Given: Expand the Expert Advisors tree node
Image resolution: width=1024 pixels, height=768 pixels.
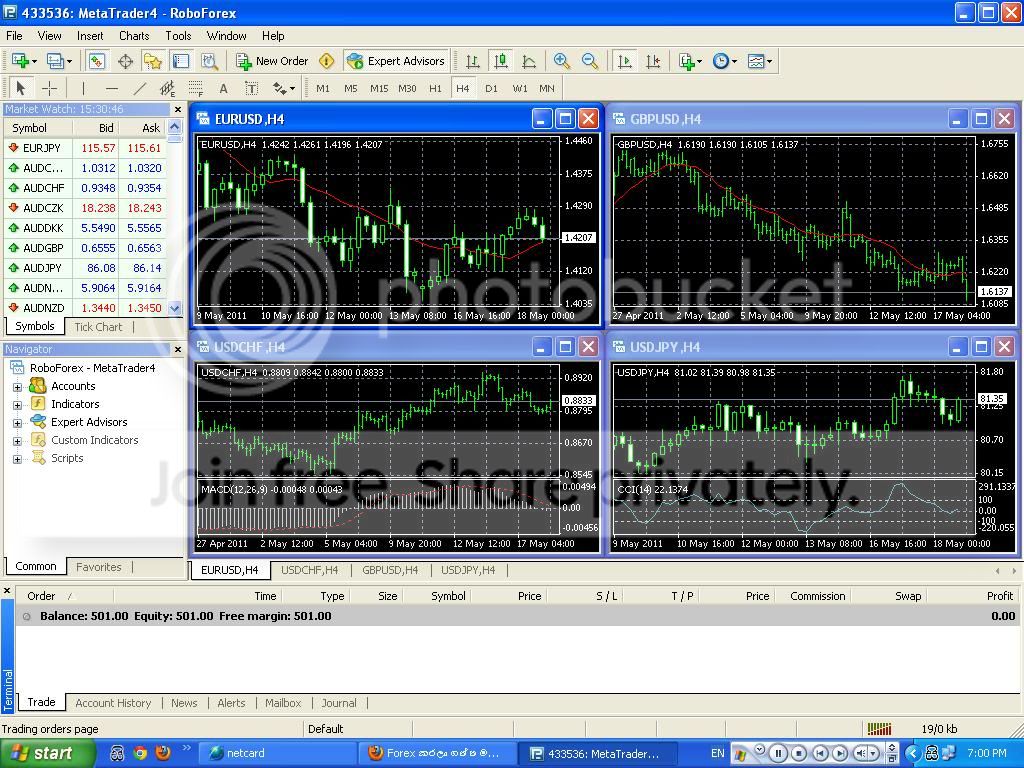Looking at the screenshot, I should 18,423.
